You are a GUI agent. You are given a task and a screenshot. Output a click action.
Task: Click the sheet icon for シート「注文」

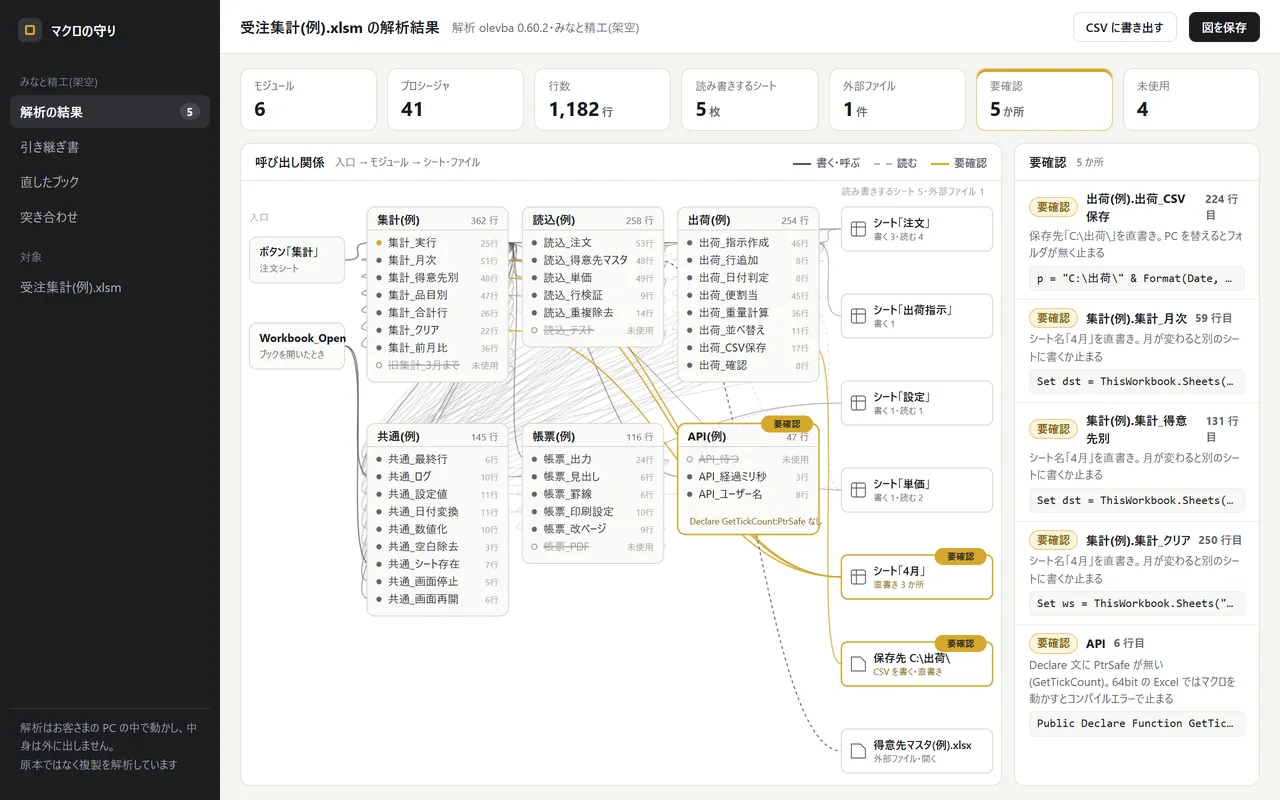click(857, 229)
